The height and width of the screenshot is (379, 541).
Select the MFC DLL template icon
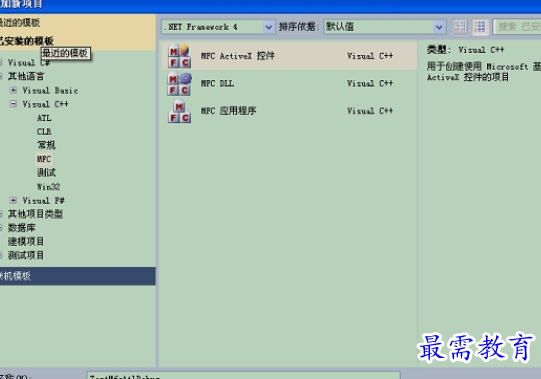[x=179, y=84]
